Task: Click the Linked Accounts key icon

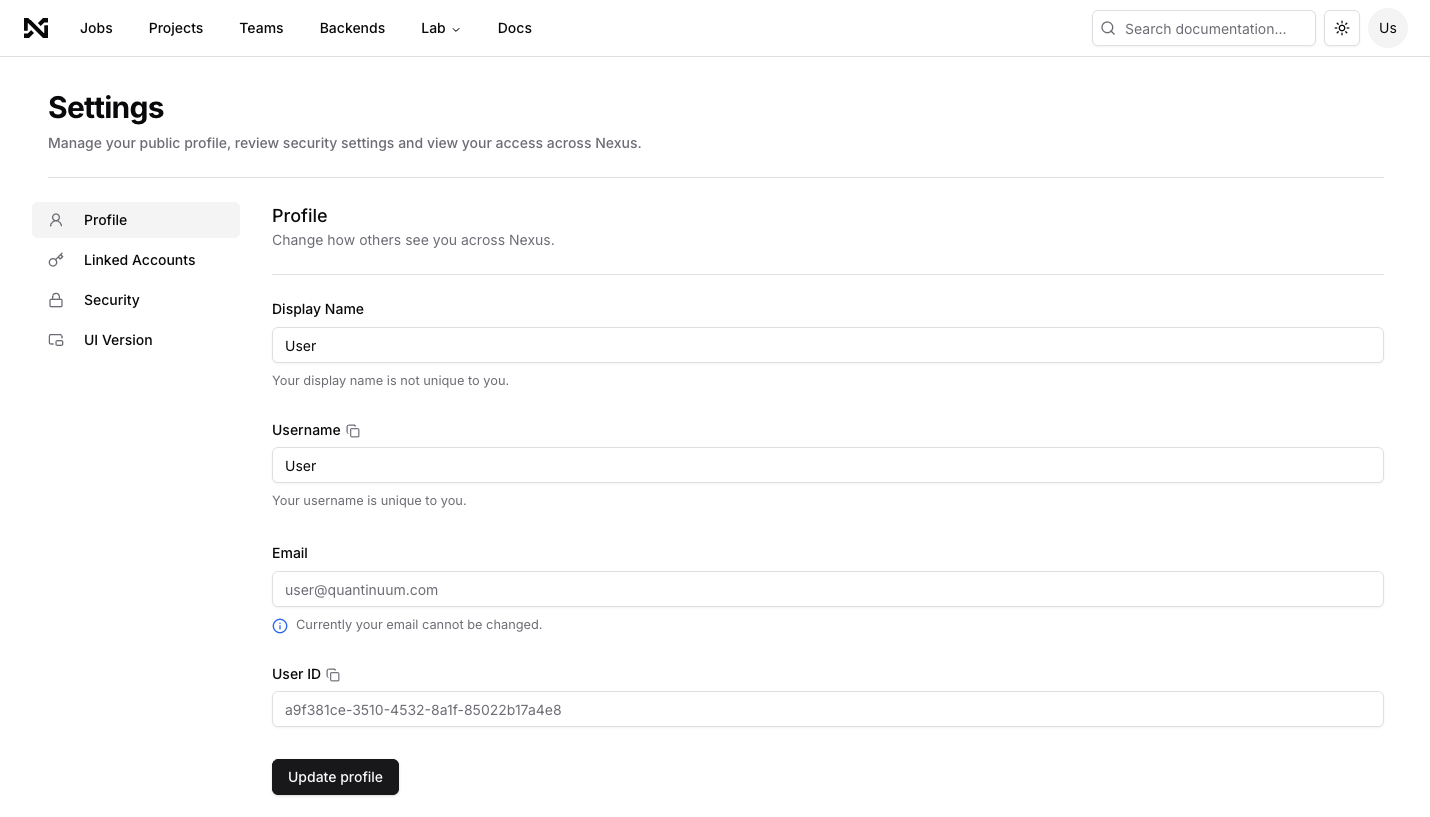Action: click(55, 260)
